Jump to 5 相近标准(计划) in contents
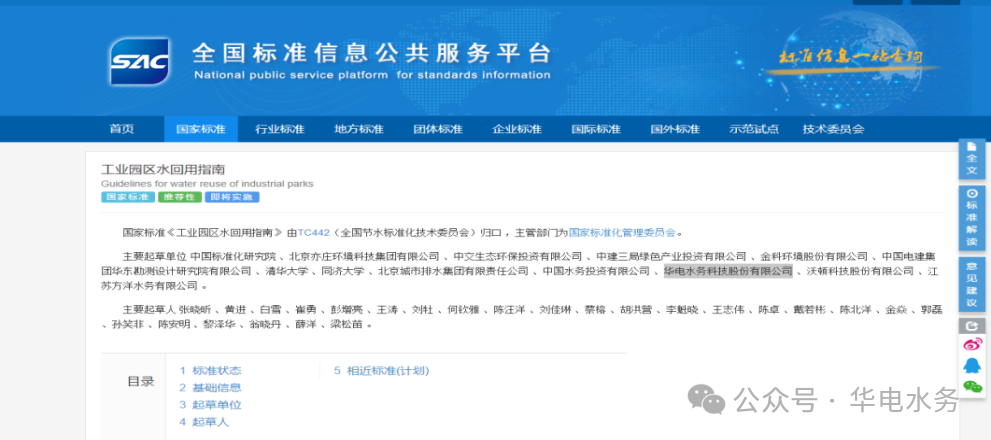 382,370
